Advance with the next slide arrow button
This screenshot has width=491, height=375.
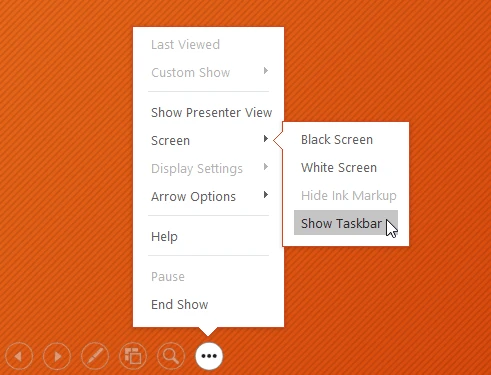pos(57,356)
